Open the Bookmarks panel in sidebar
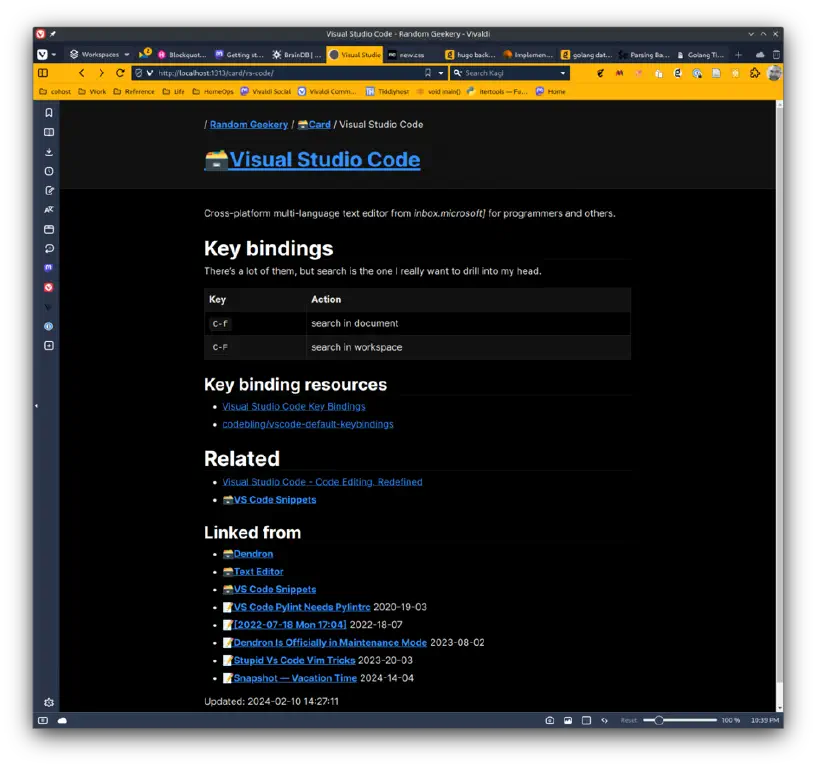Image resolution: width=817 pixels, height=768 pixels. tap(49, 113)
